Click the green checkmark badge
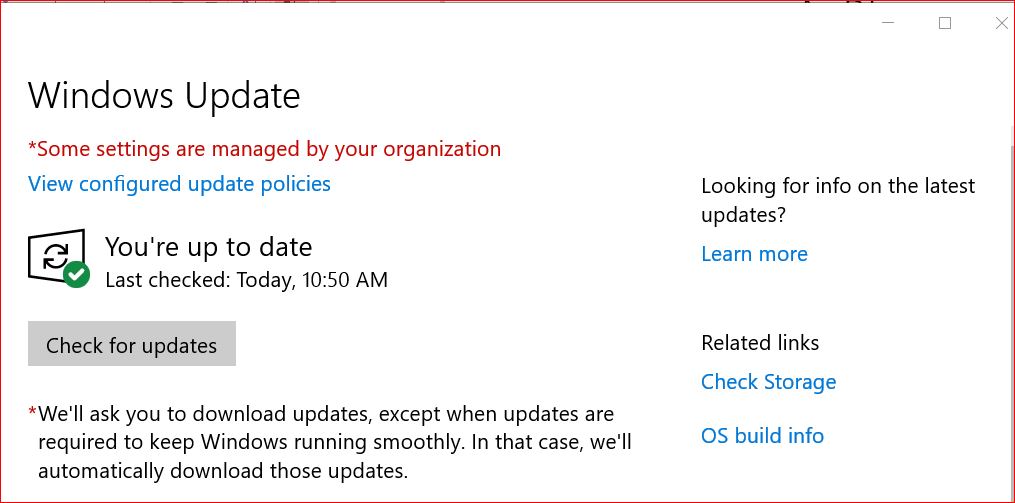Image resolution: width=1015 pixels, height=503 pixels. point(76,274)
